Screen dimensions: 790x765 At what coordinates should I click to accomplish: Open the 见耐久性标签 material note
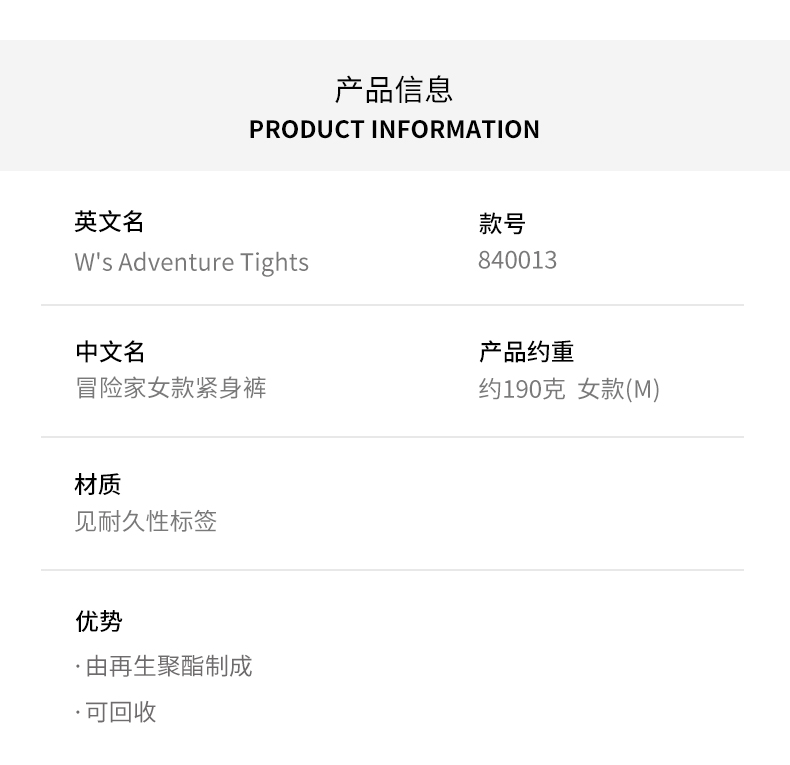tap(146, 521)
